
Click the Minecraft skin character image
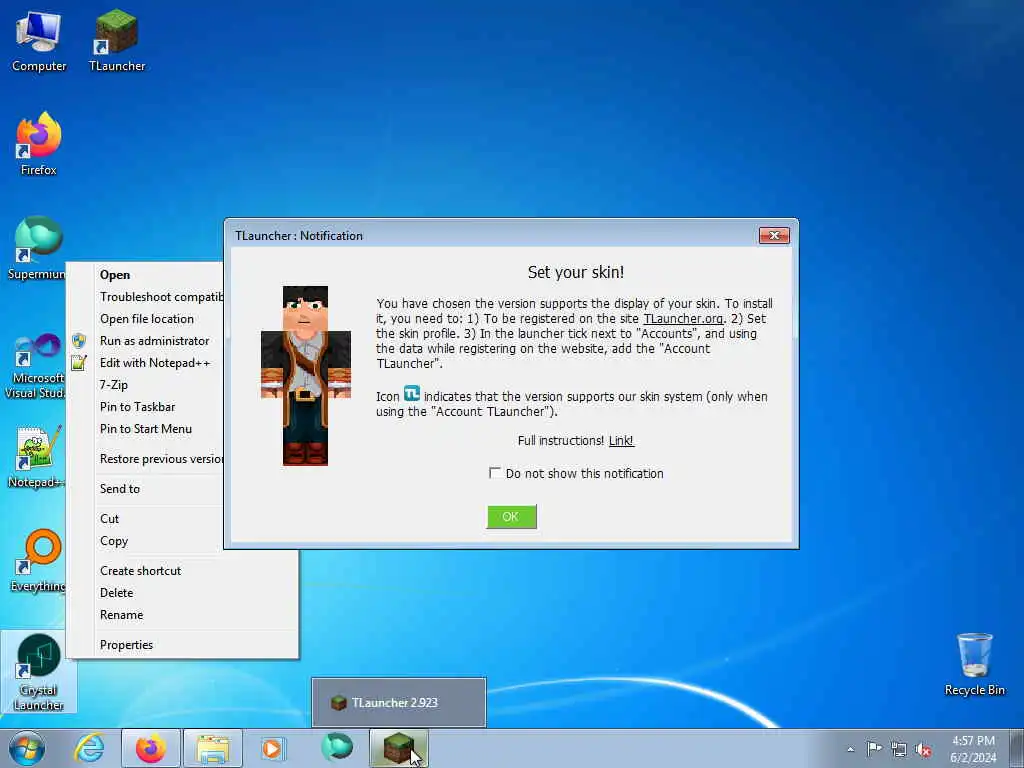tap(306, 376)
